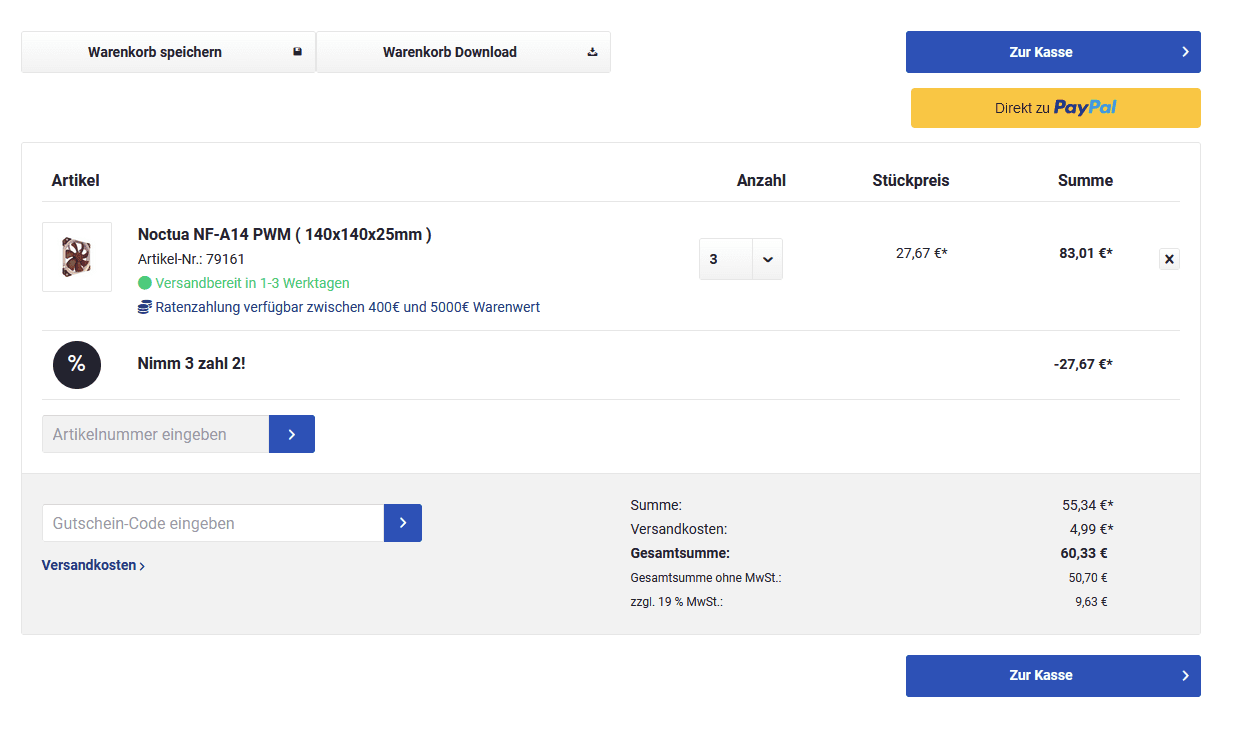Click the Noctua NF-A14 PWM product title
Image resolution: width=1238 pixels, height=740 pixels.
click(284, 234)
